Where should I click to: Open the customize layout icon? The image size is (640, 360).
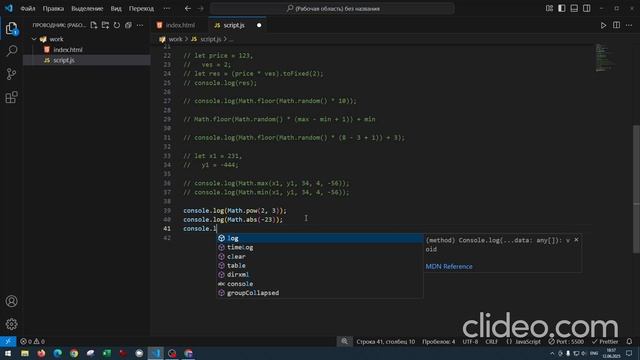549,8
